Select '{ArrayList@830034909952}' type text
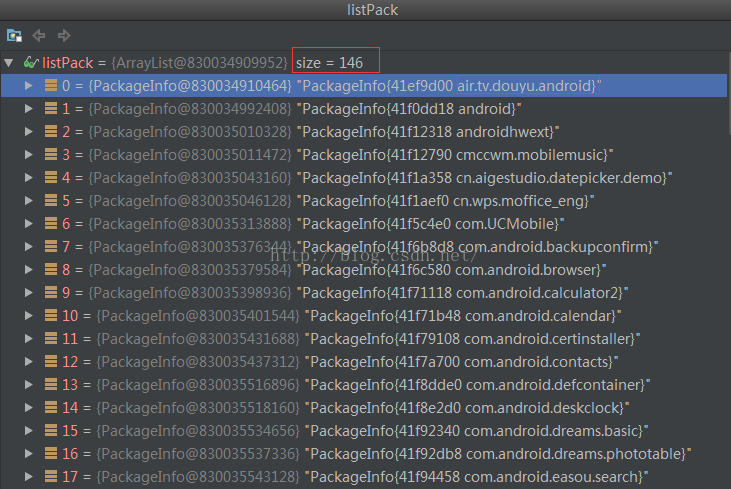 click(199, 62)
